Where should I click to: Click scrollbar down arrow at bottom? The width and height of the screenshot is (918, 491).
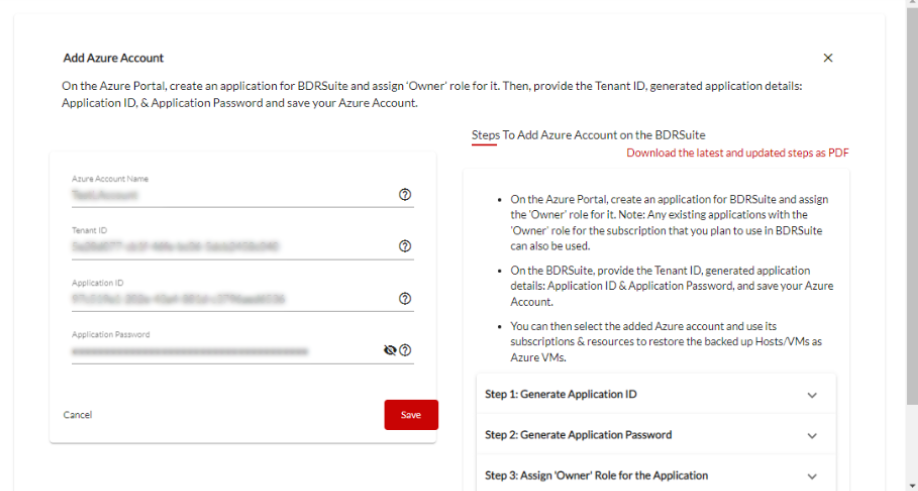click(x=912, y=486)
